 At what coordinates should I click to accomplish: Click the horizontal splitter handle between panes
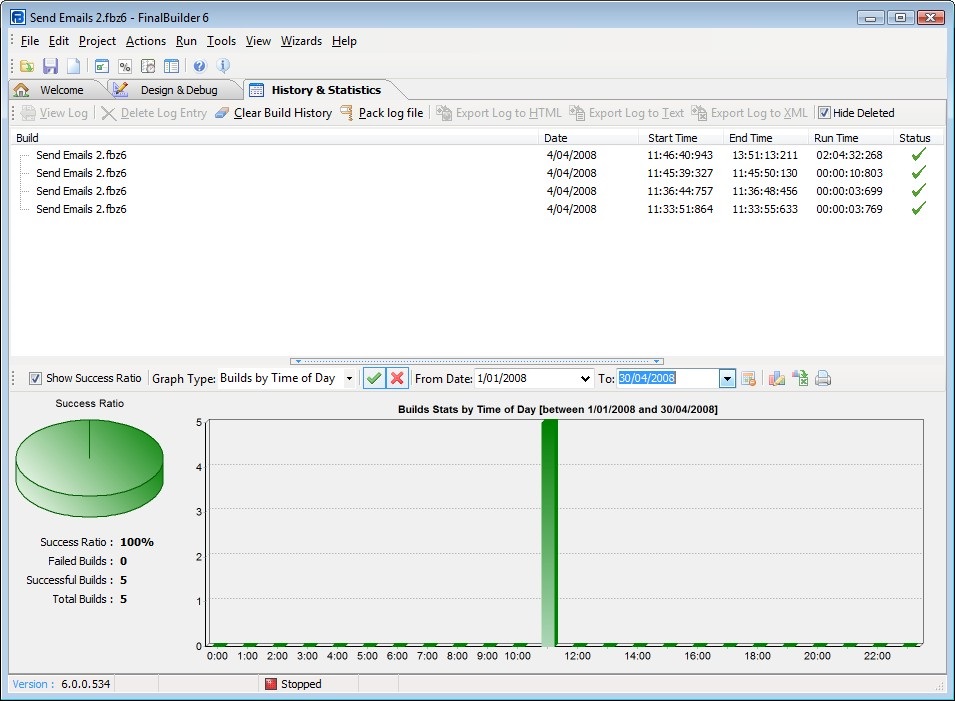click(x=477, y=361)
